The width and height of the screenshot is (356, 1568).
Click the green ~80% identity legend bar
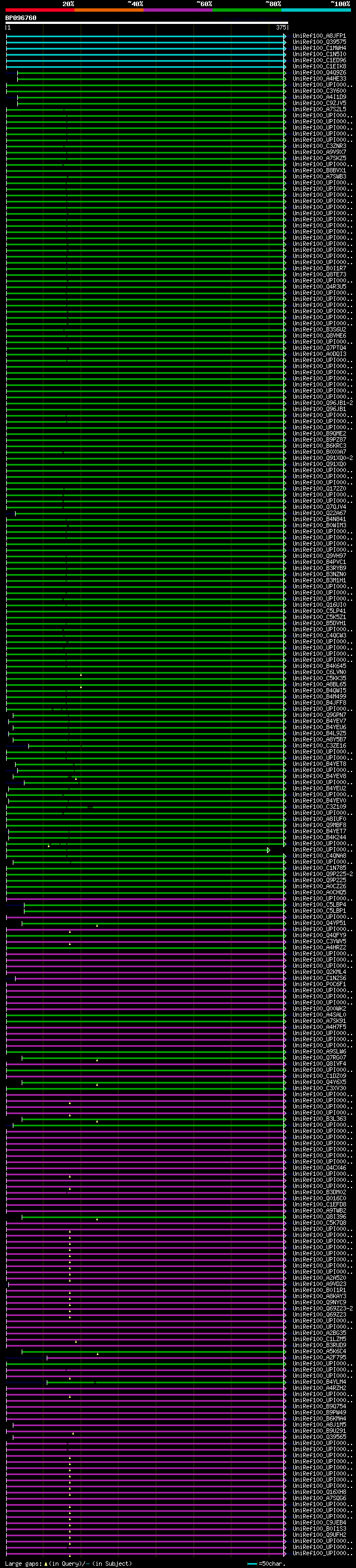pos(248,10)
